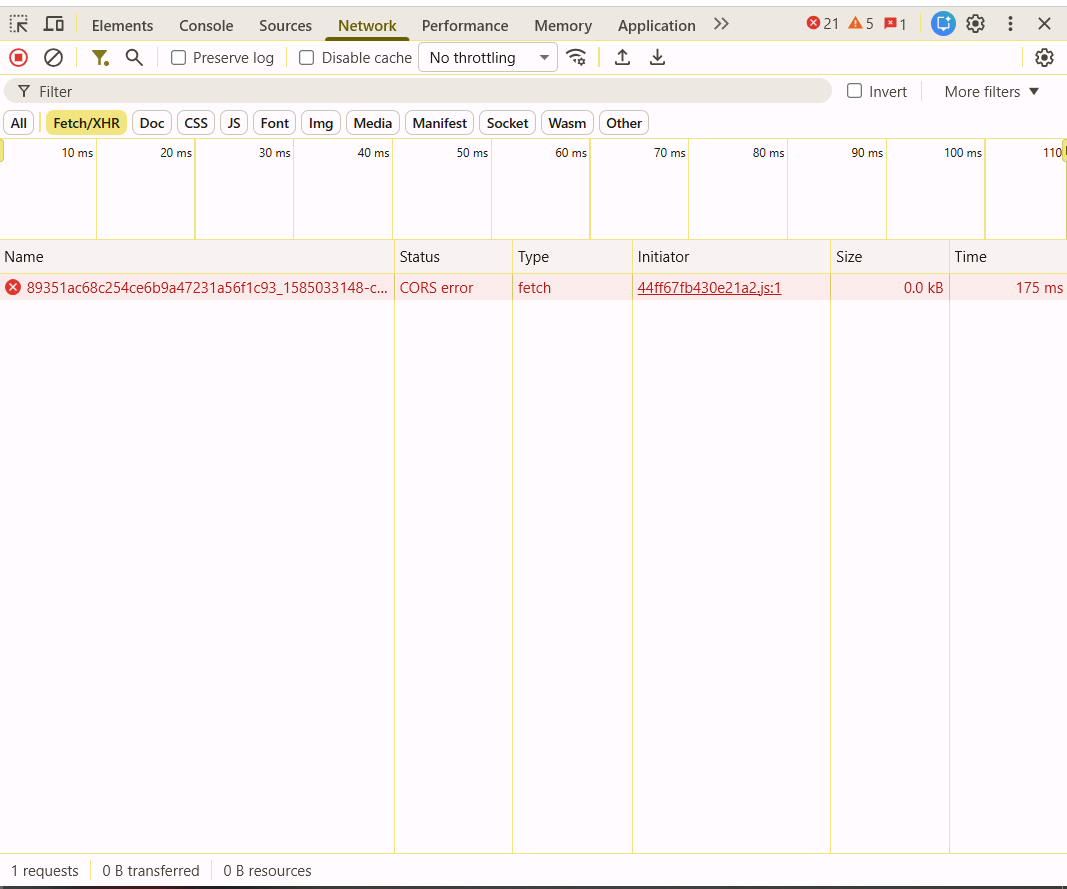Open the No throttling dropdown
Image resolution: width=1067 pixels, height=889 pixels.
pyautogui.click(x=488, y=58)
